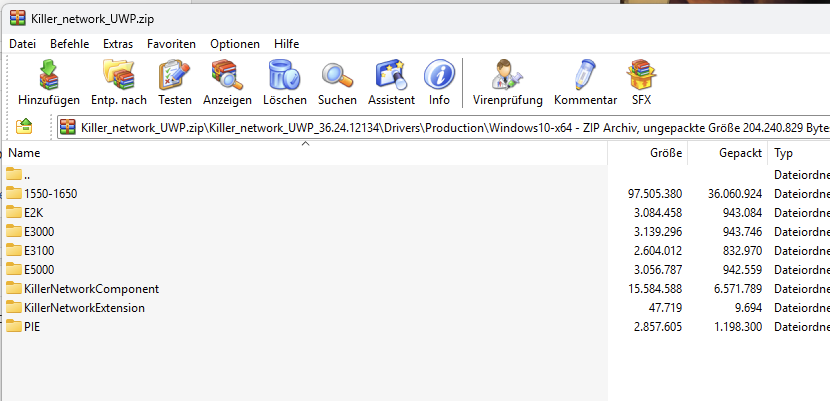Viewport: 830px width, 401px height.
Task: Click the Anzeigen view icon
Action: coord(227,75)
